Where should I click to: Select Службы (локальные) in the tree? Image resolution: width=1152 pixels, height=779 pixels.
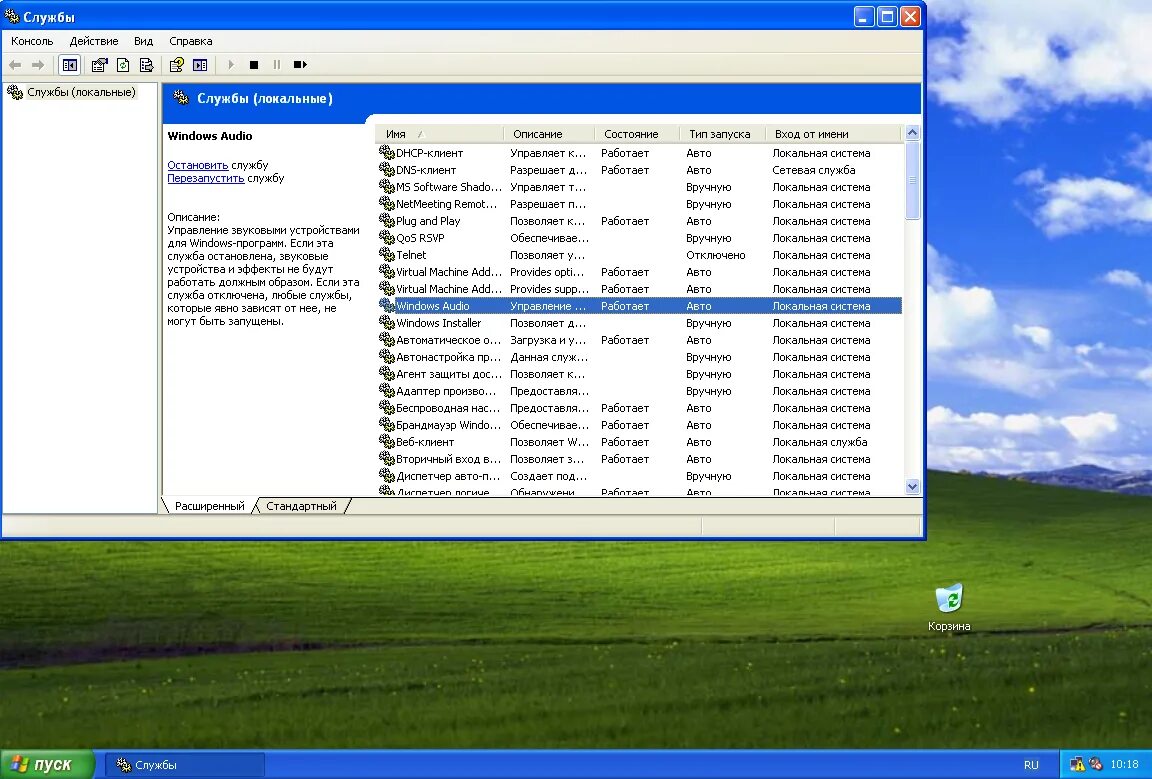pos(82,92)
